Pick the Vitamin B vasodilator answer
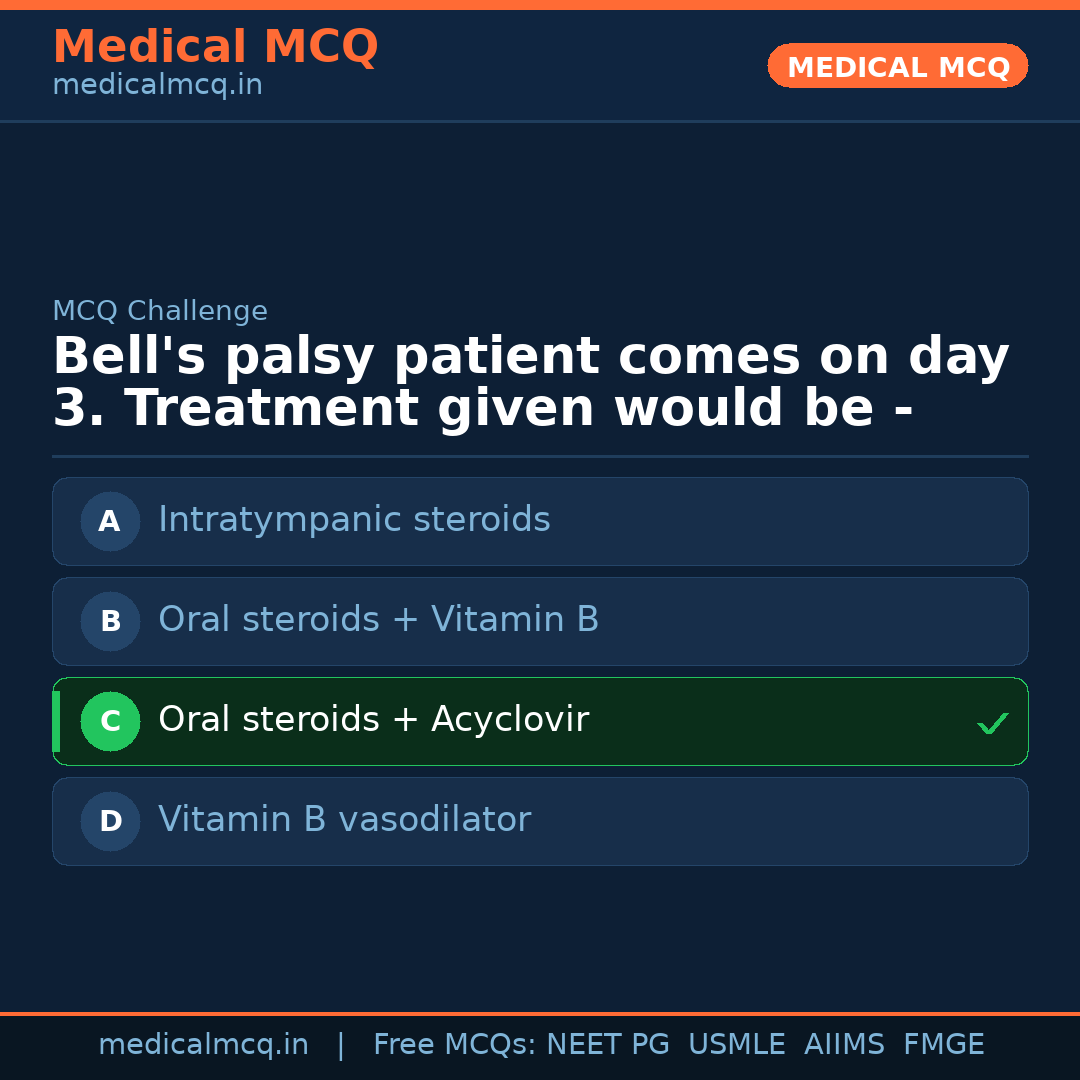 coord(344,820)
